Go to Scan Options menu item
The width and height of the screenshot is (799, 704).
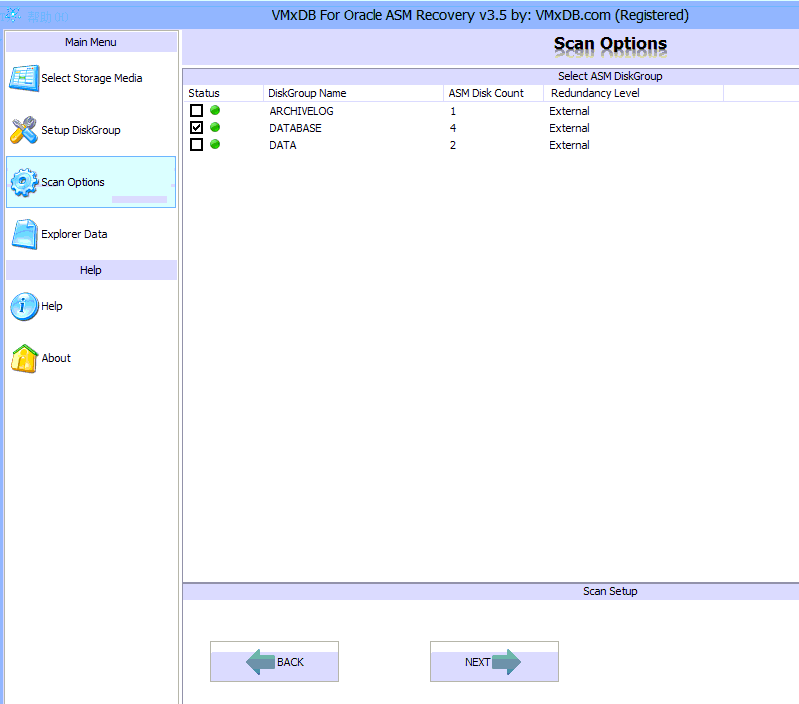72,182
